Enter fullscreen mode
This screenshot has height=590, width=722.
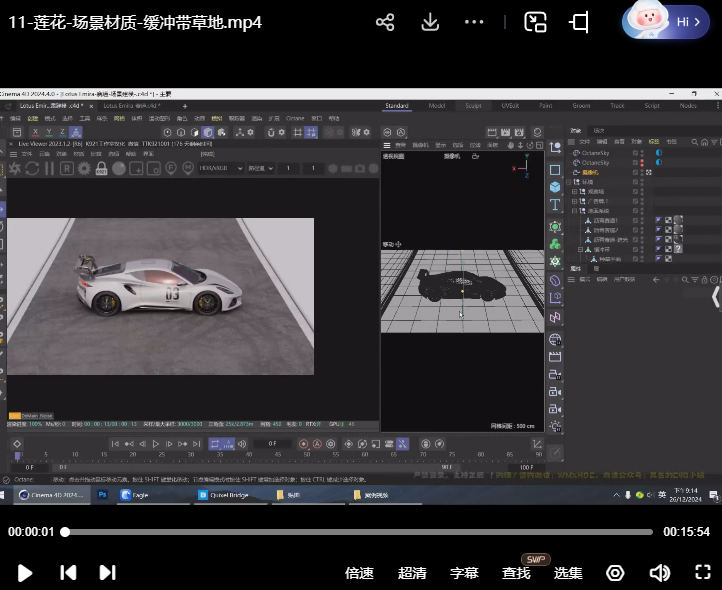702,573
